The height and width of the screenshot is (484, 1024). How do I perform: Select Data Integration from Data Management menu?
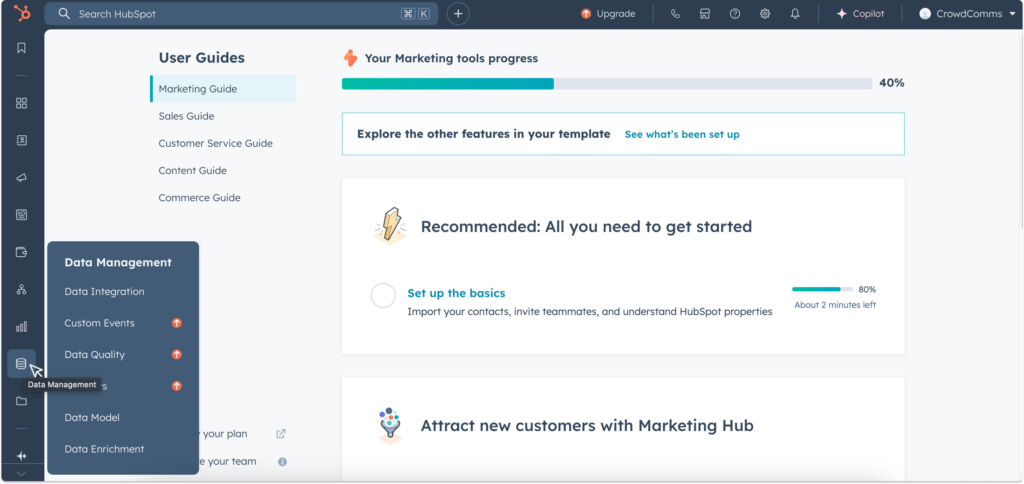[104, 292]
